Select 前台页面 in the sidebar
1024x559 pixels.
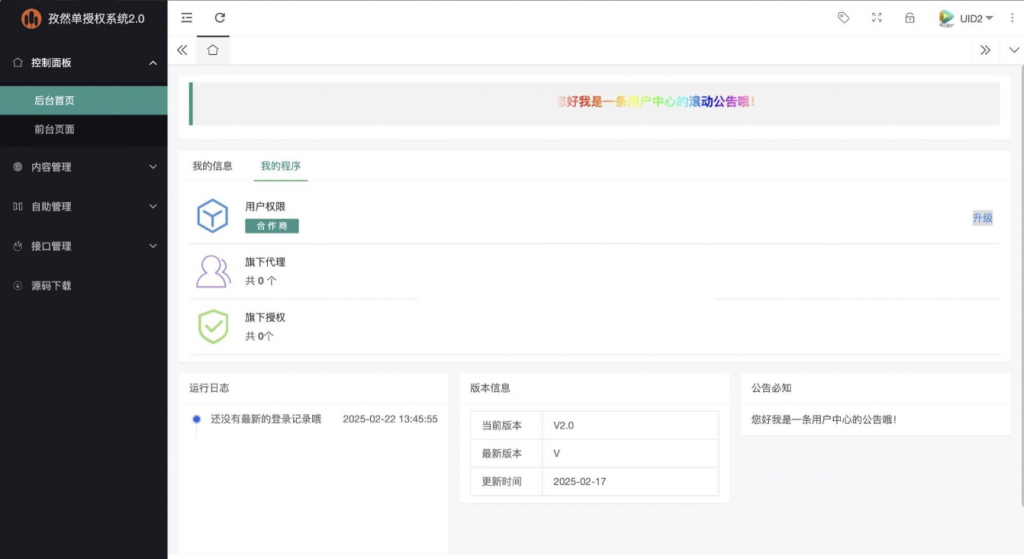point(84,129)
